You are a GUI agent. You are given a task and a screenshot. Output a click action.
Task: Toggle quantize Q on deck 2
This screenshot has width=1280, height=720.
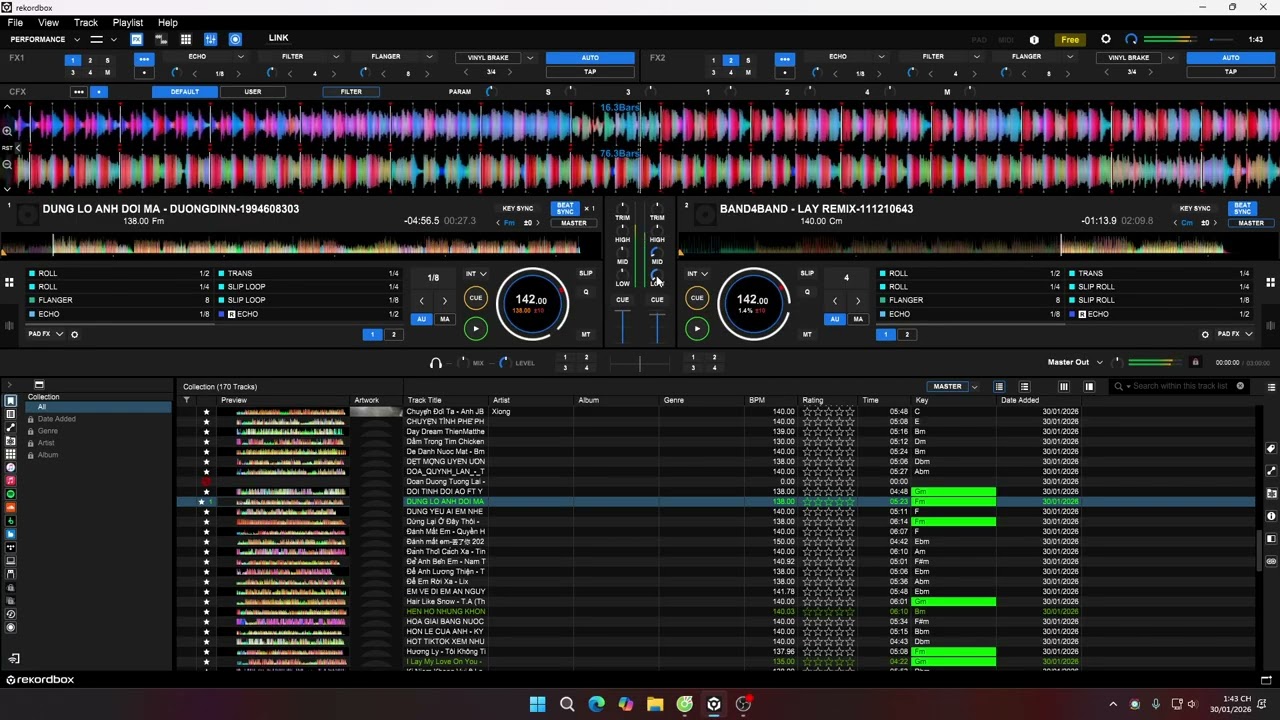click(807, 293)
